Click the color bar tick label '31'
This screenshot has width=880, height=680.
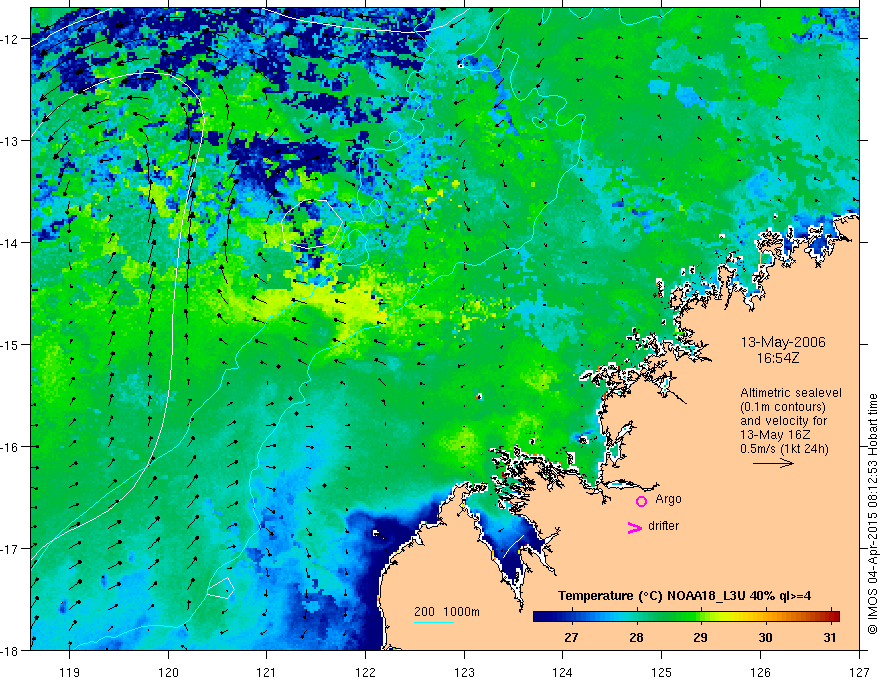tap(830, 638)
